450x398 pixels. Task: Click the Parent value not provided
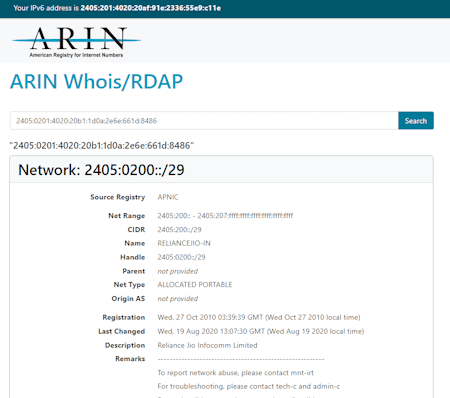178,271
